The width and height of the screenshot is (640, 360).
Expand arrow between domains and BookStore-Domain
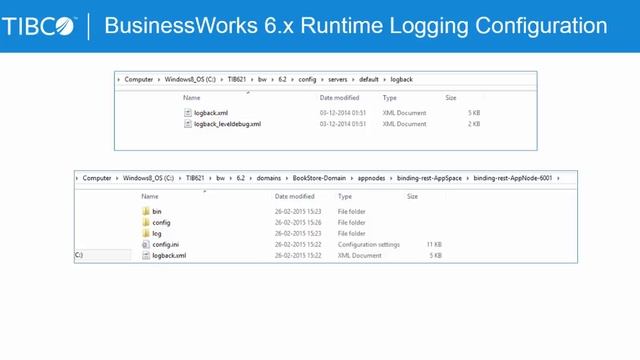287,178
